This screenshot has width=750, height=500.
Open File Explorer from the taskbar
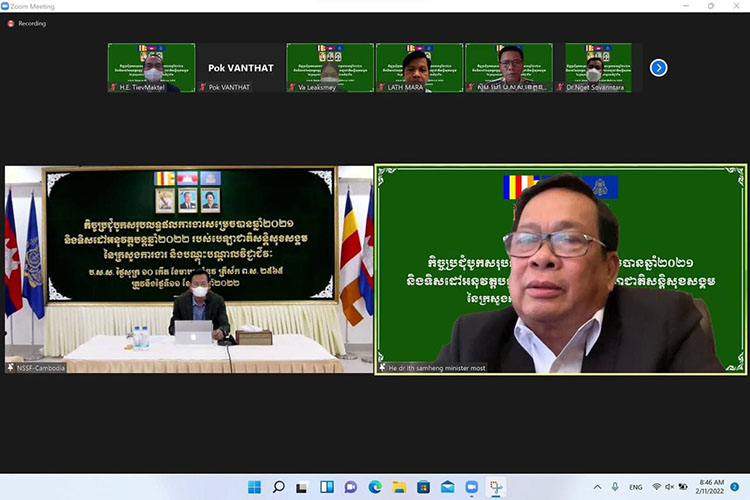pos(399,487)
